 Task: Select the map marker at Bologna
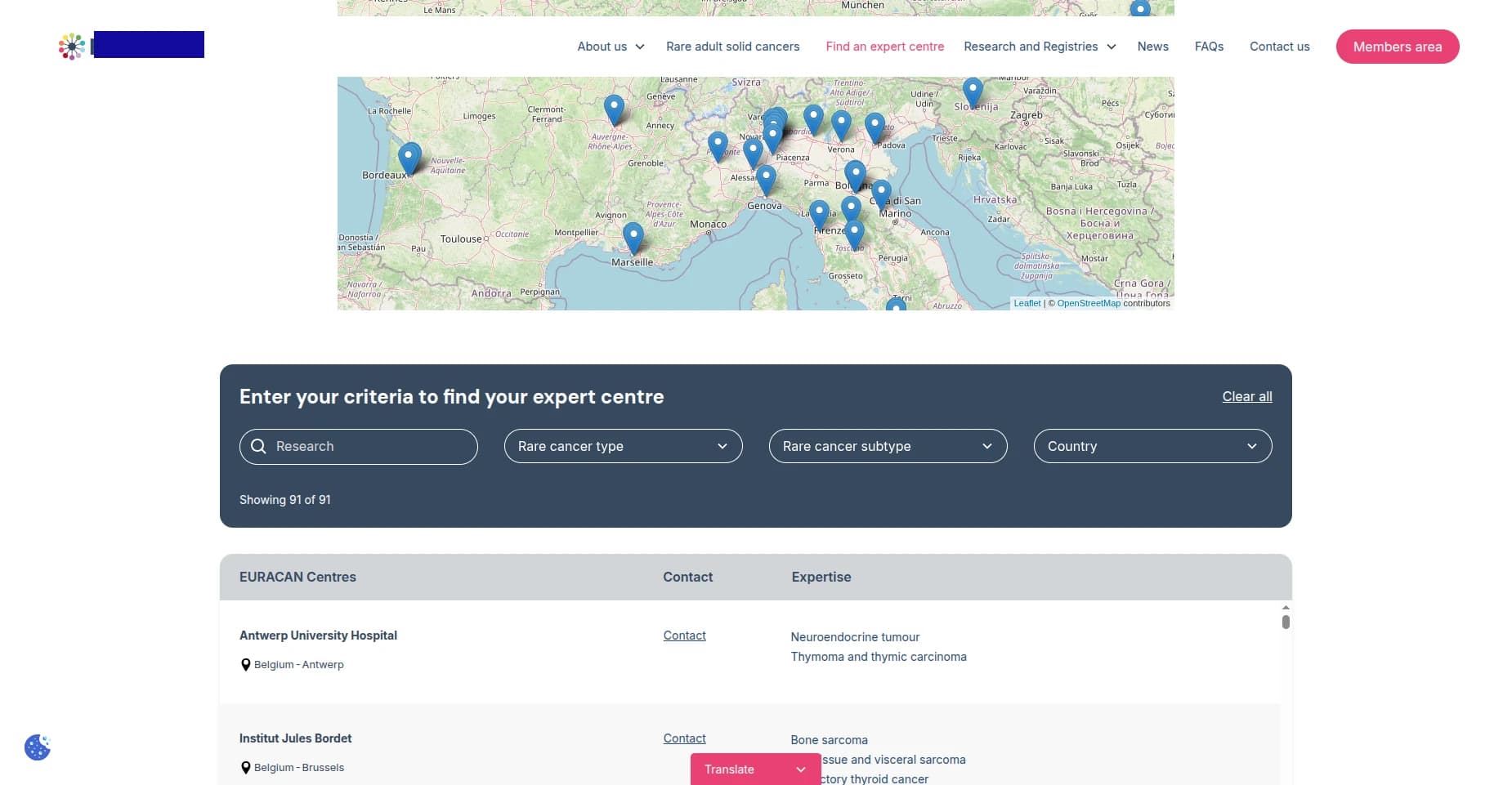(856, 175)
